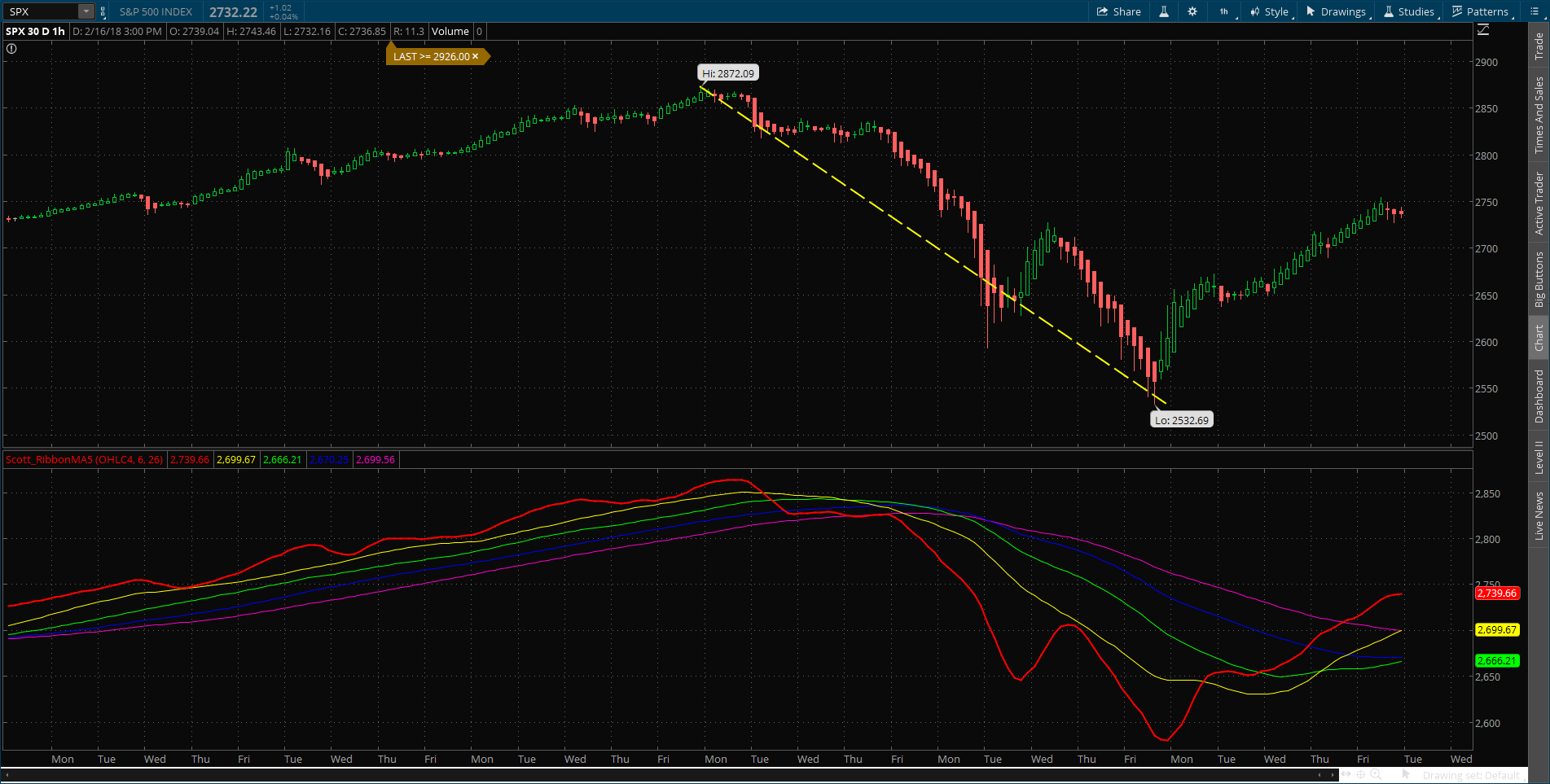Click the SPX symbol input field

click(42, 11)
